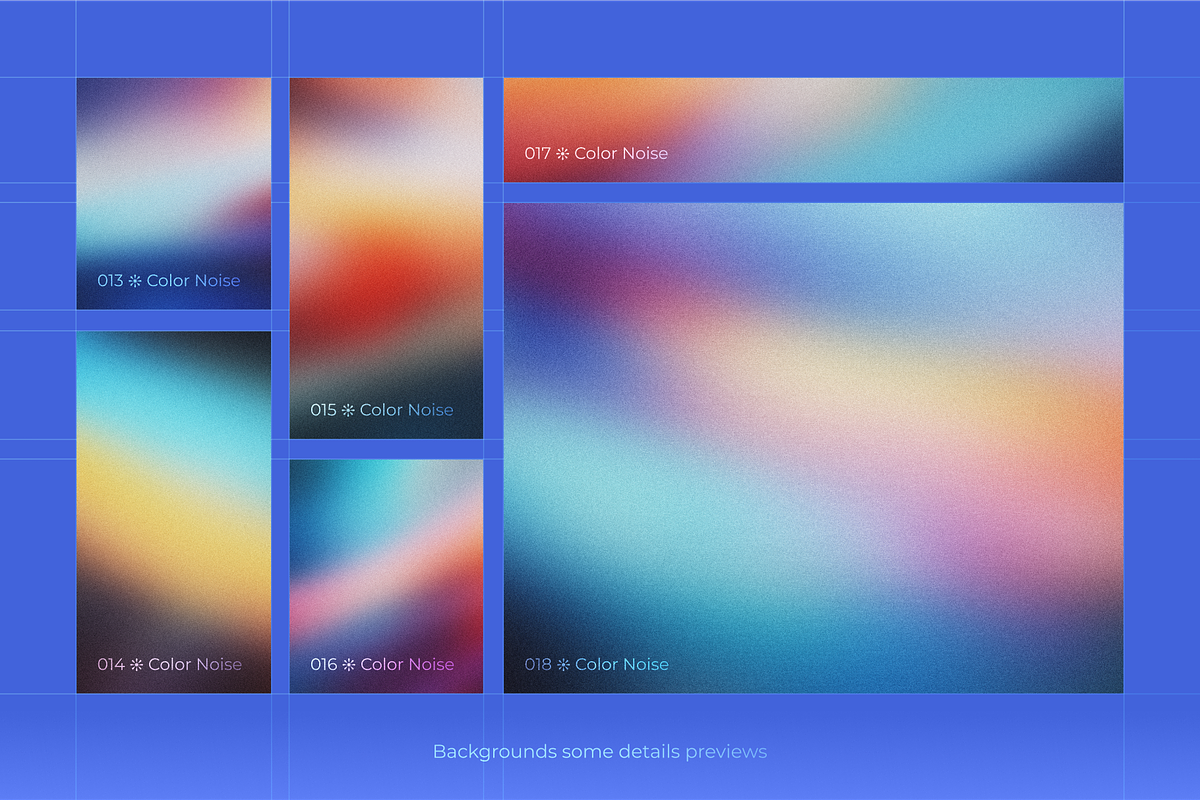Open the 013 Color Noise background preview
The width and height of the screenshot is (1200, 800).
[x=174, y=194]
